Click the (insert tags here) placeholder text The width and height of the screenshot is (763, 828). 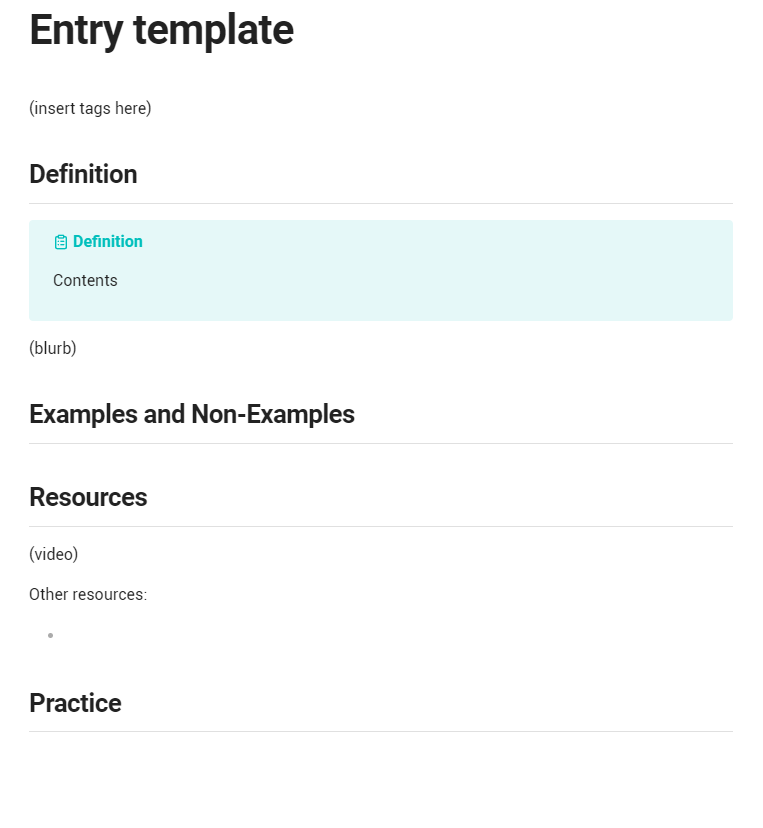point(90,108)
